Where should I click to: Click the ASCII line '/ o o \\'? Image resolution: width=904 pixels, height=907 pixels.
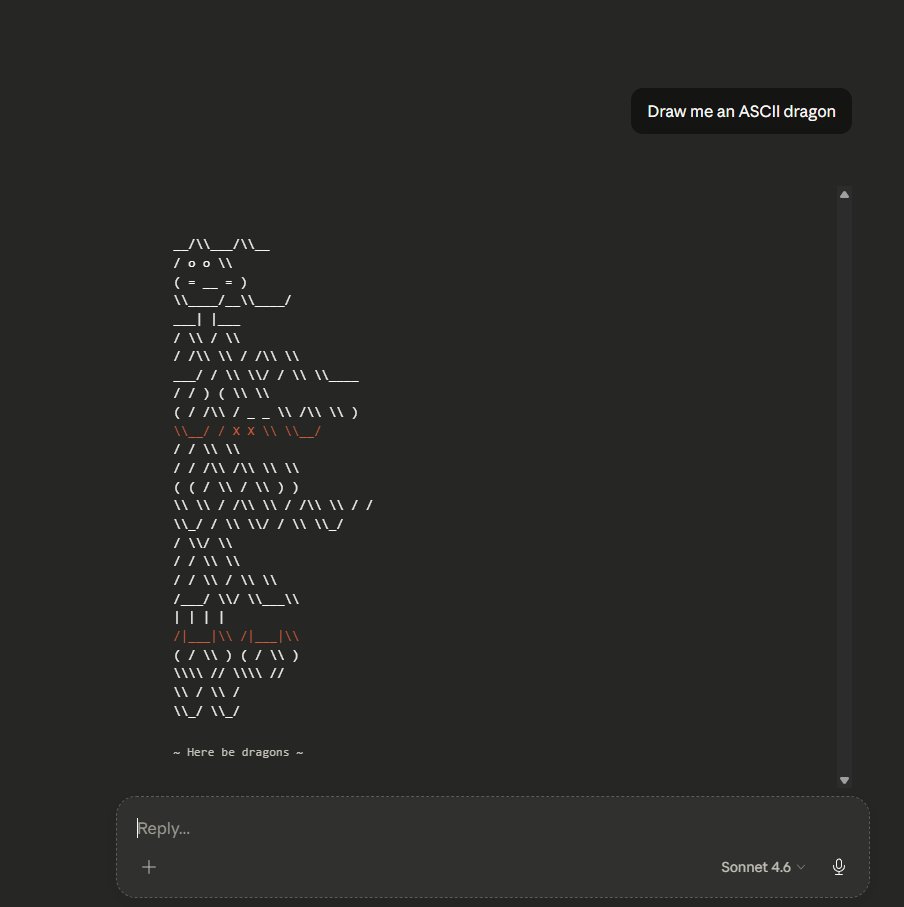click(x=203, y=263)
